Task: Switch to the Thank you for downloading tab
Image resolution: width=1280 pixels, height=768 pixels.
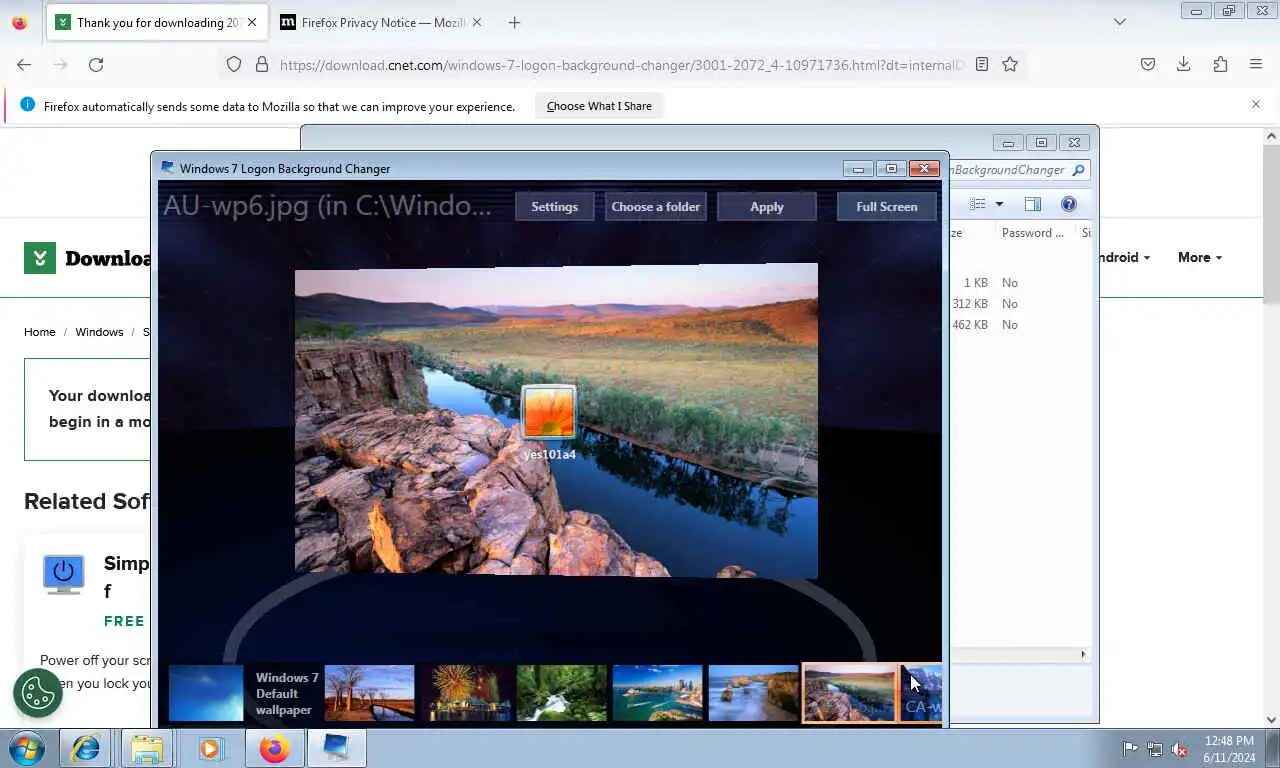Action: pos(157,22)
